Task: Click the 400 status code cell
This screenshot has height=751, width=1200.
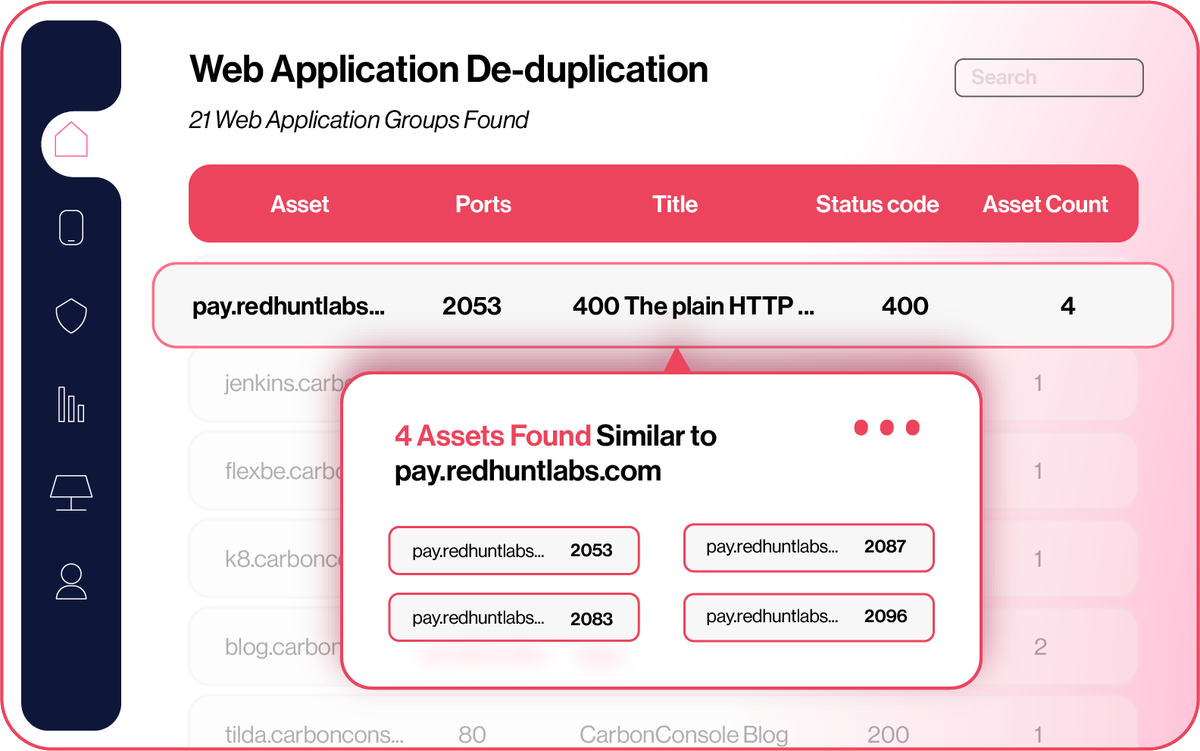Action: click(905, 305)
